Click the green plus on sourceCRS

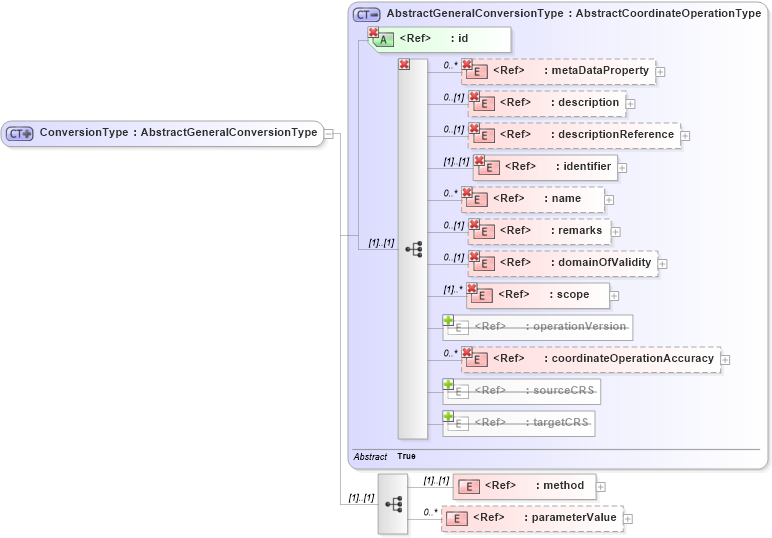[x=448, y=384]
